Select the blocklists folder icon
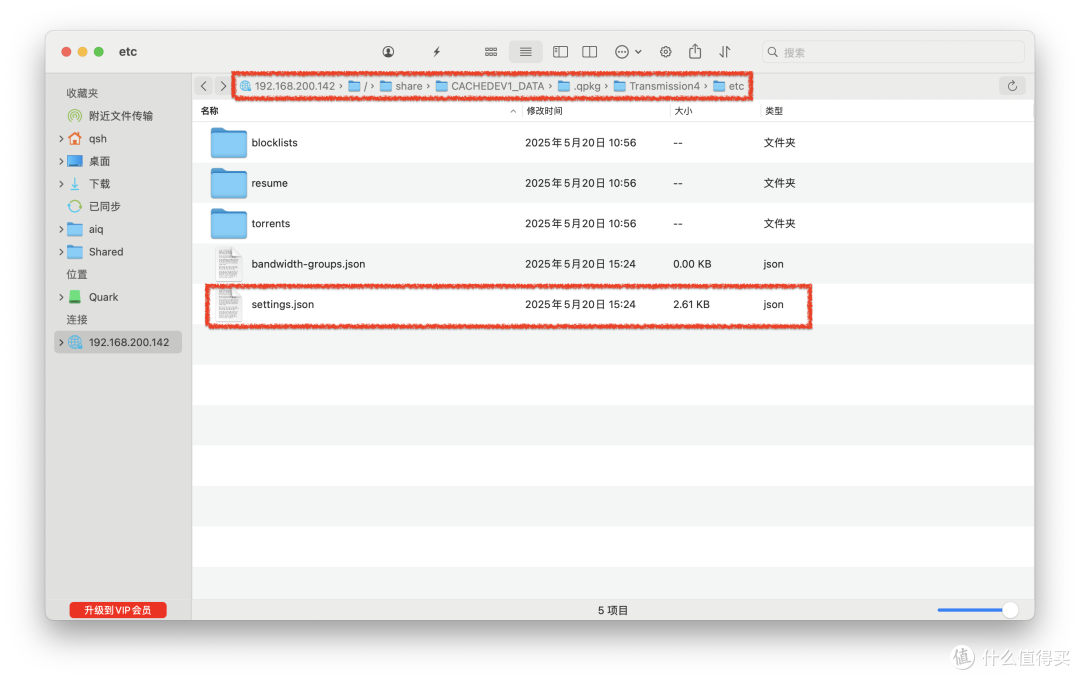 point(229,143)
